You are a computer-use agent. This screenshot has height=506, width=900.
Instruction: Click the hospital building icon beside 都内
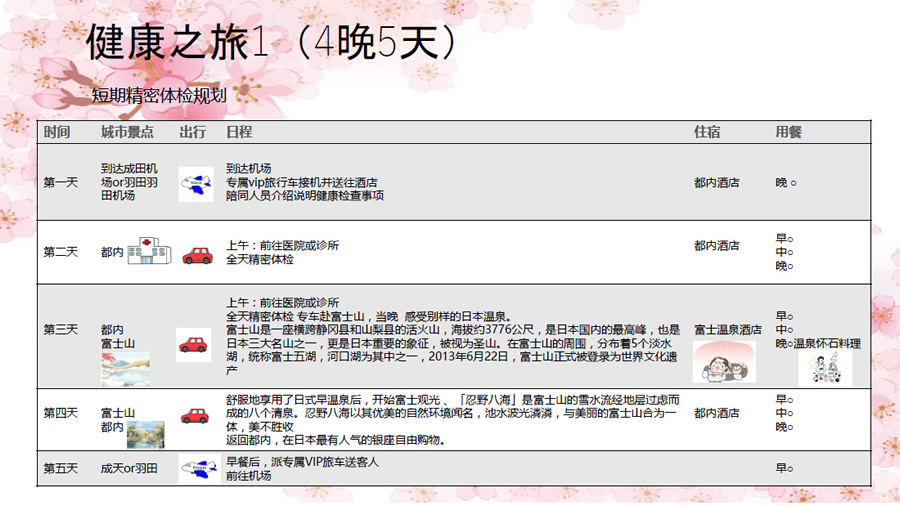pos(147,252)
